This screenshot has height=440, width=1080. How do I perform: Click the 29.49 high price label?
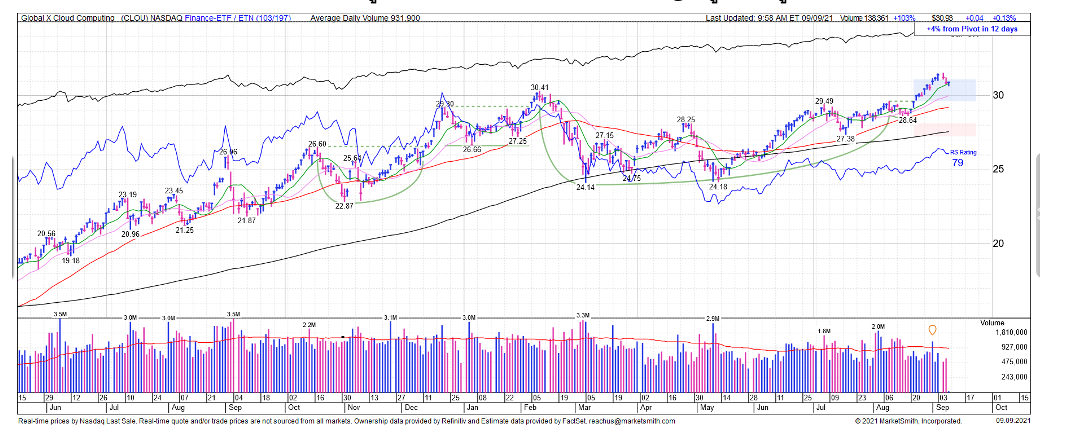[x=824, y=101]
